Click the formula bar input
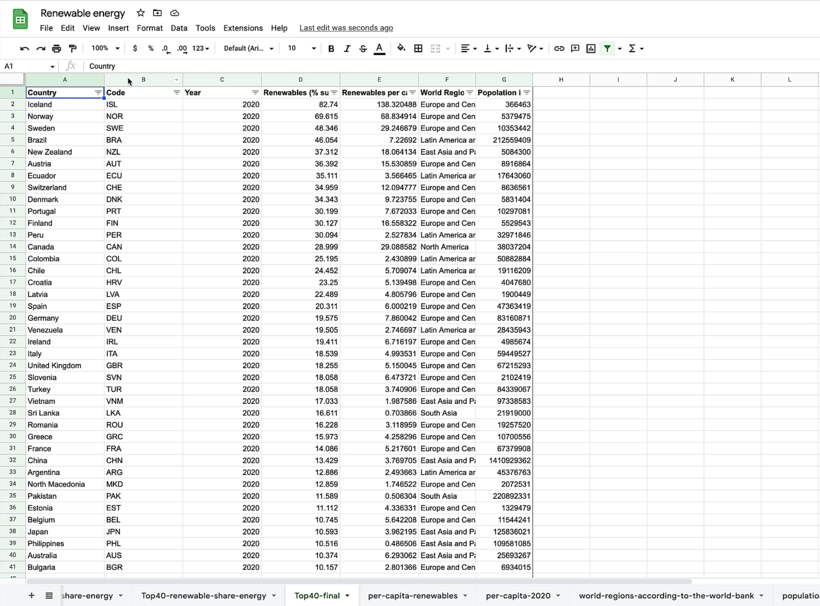 point(450,66)
